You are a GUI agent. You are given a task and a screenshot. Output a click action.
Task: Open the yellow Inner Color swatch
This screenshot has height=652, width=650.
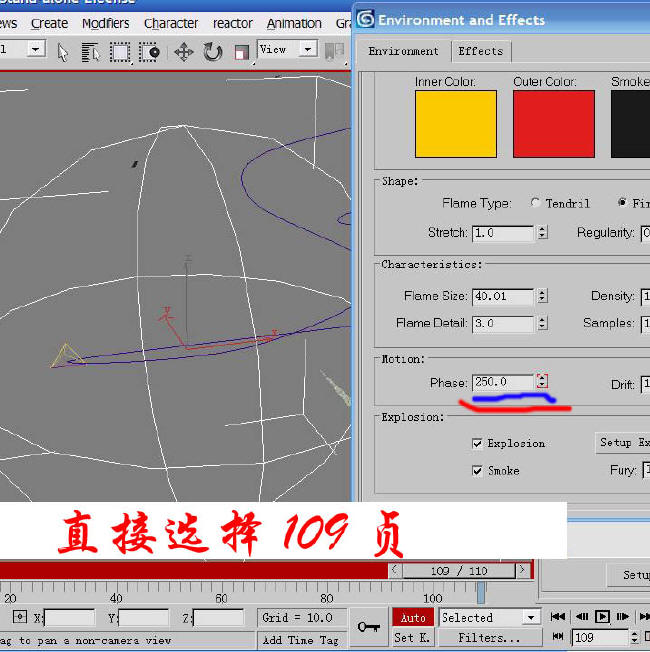pos(455,124)
